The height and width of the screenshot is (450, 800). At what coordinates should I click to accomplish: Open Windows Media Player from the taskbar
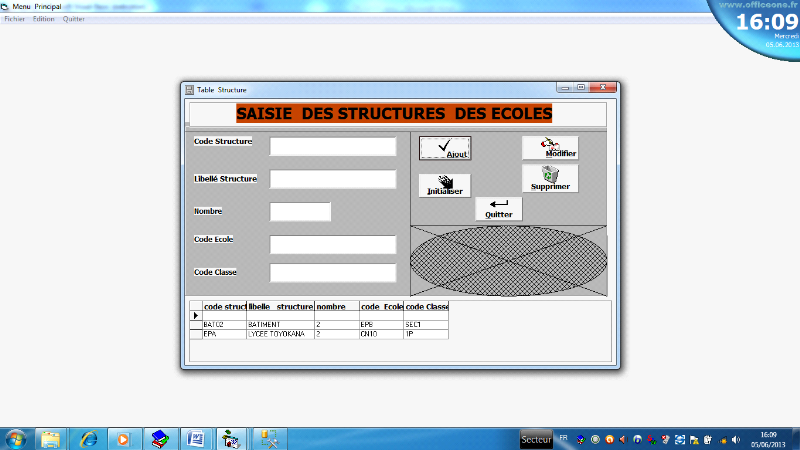click(123, 438)
